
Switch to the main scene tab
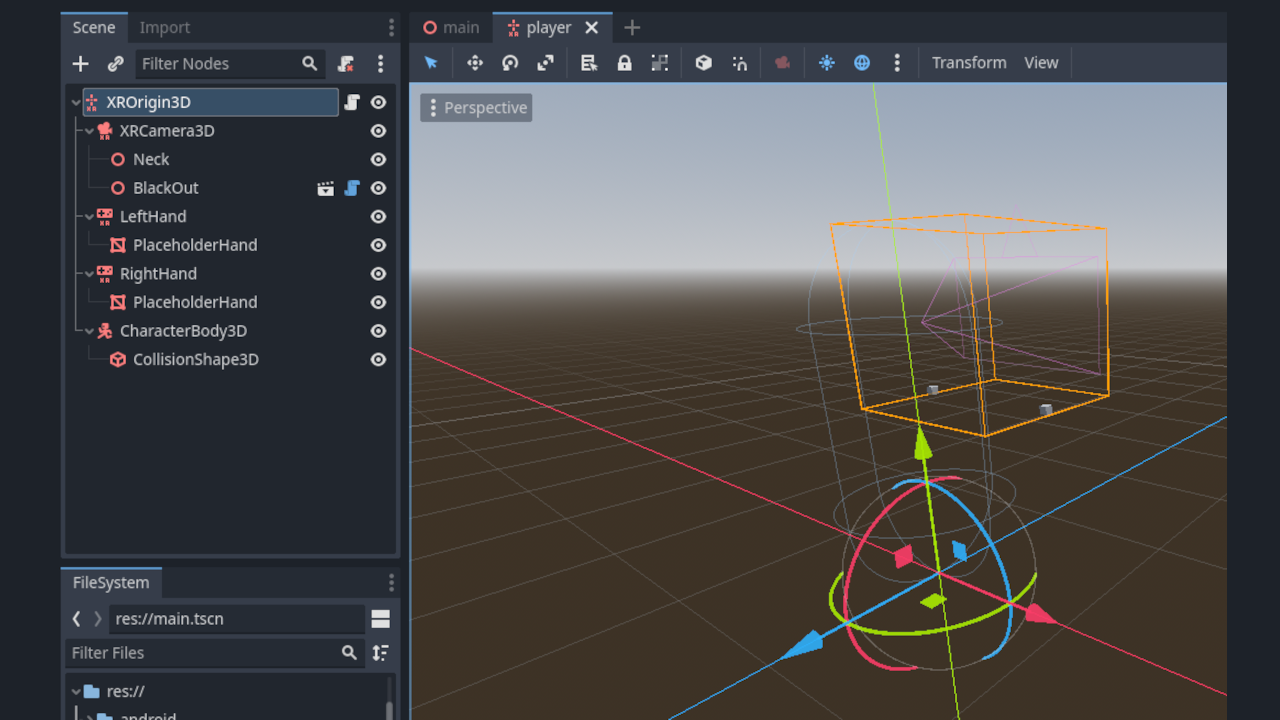[451, 28]
